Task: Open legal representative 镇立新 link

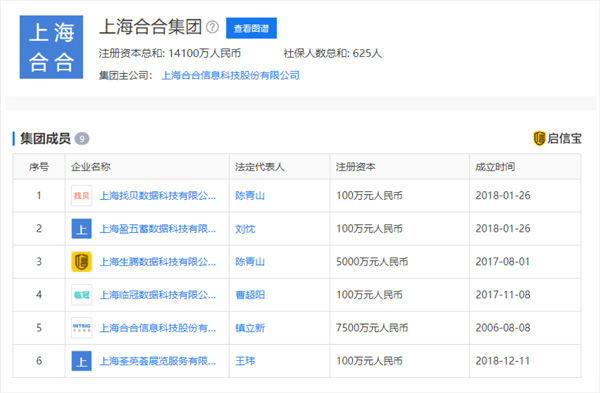Action: [x=250, y=328]
